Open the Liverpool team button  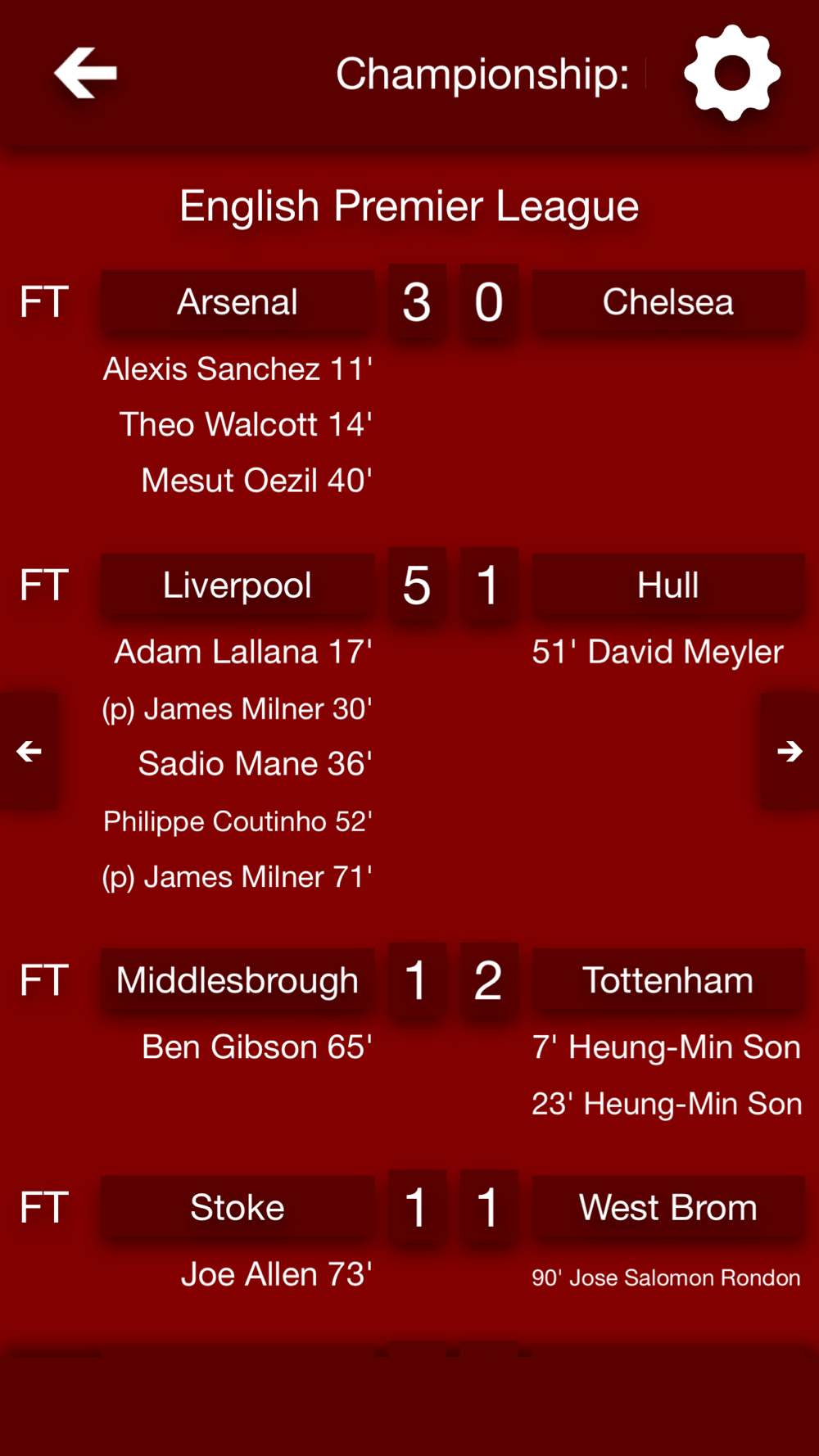[238, 585]
